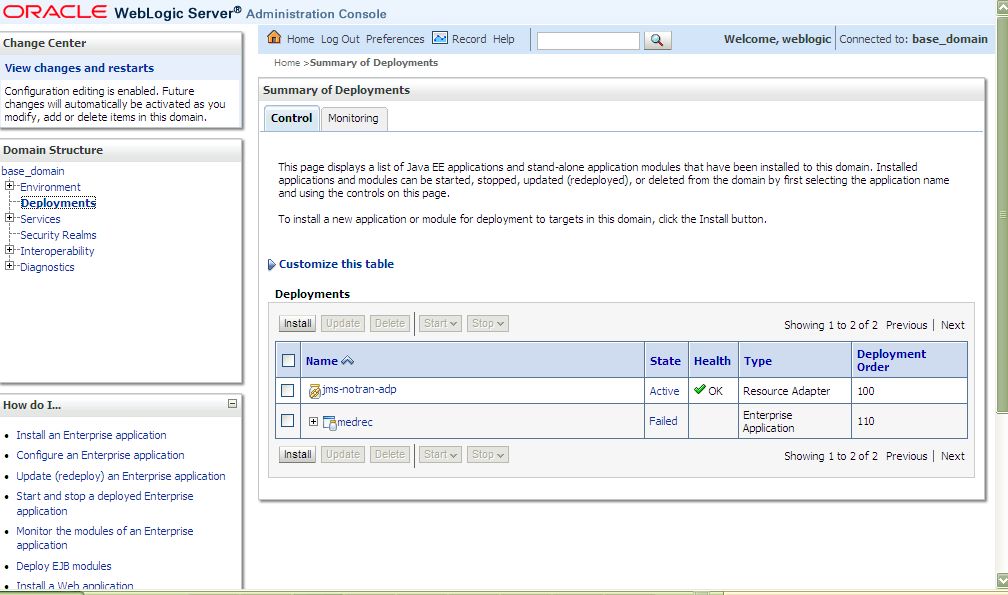The width and height of the screenshot is (1008, 595).
Task: Switch to the Monitoring tab
Action: (354, 118)
